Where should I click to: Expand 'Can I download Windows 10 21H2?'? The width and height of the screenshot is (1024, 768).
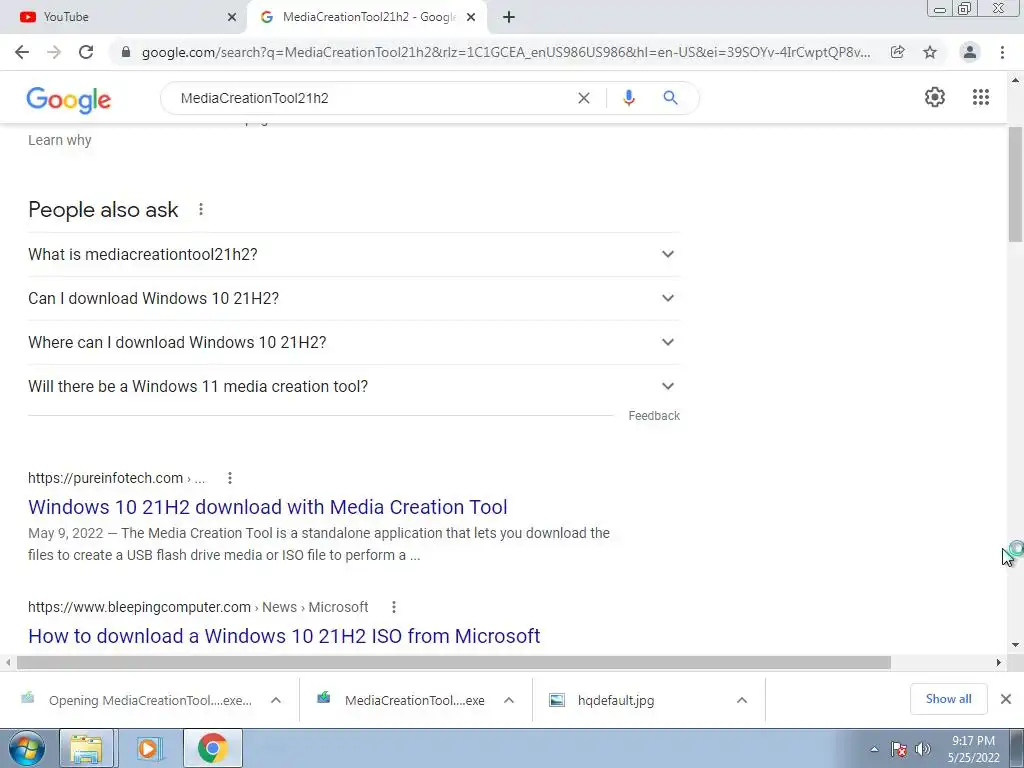(353, 298)
